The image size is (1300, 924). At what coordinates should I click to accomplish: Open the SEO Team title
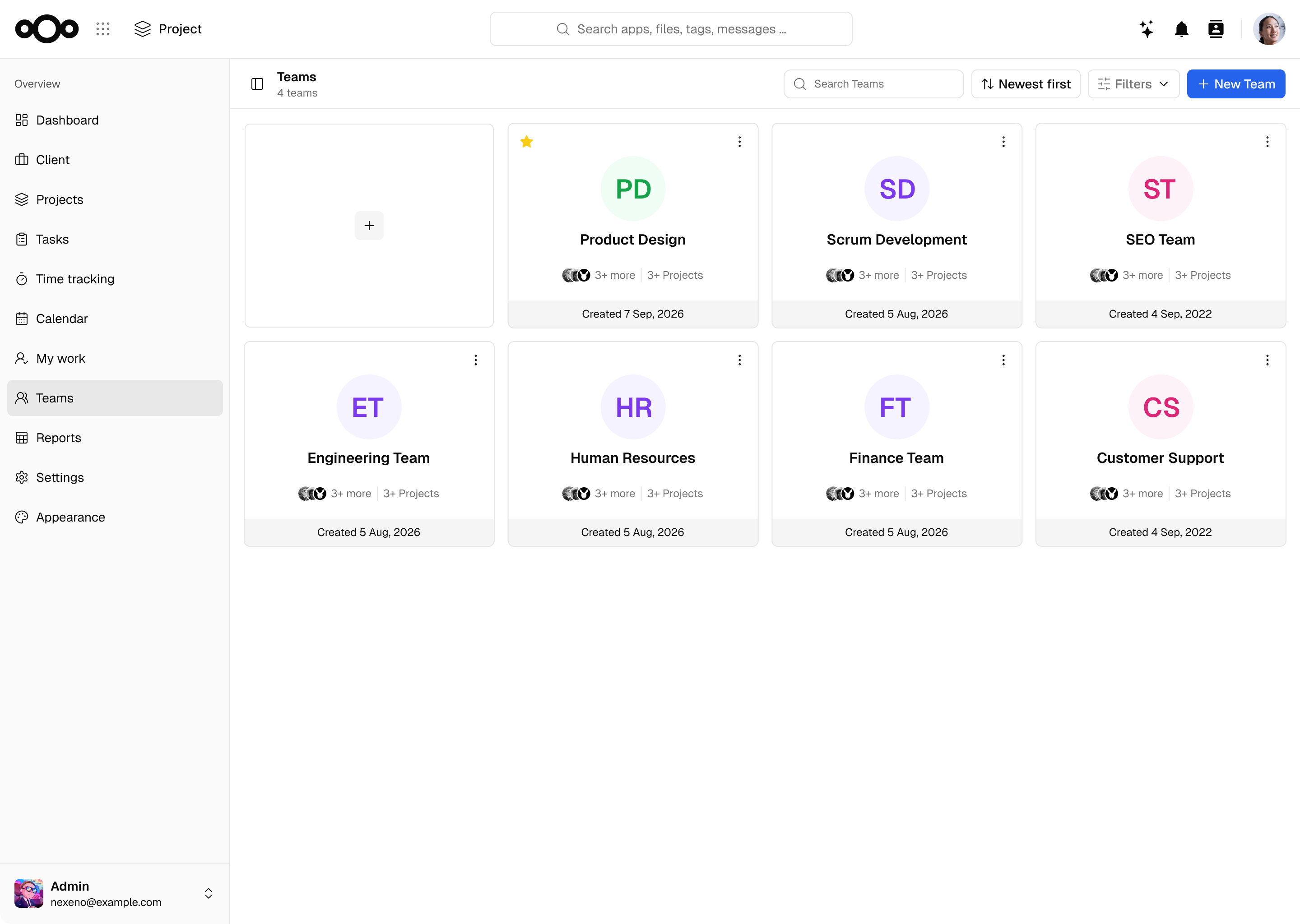(1161, 240)
